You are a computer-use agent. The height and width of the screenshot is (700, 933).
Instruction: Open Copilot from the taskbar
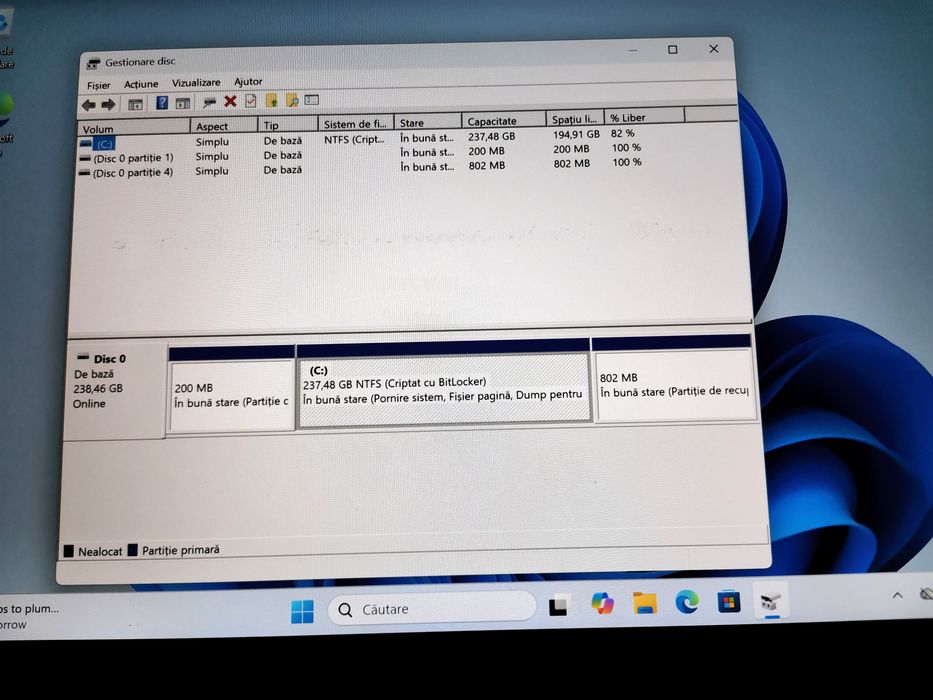tap(602, 604)
